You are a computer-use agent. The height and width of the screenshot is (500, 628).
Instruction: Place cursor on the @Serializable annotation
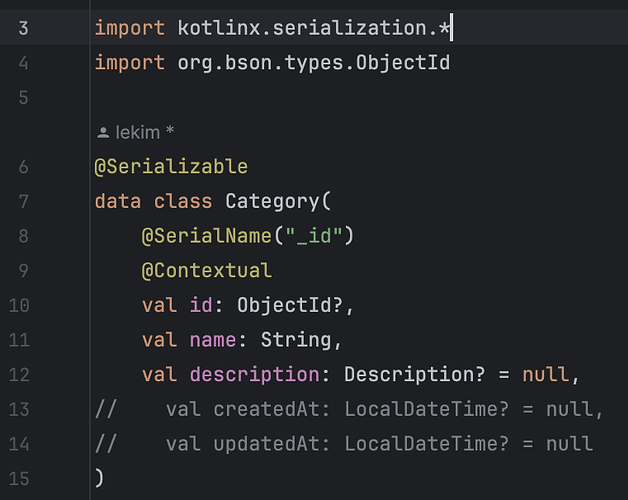click(x=171, y=166)
